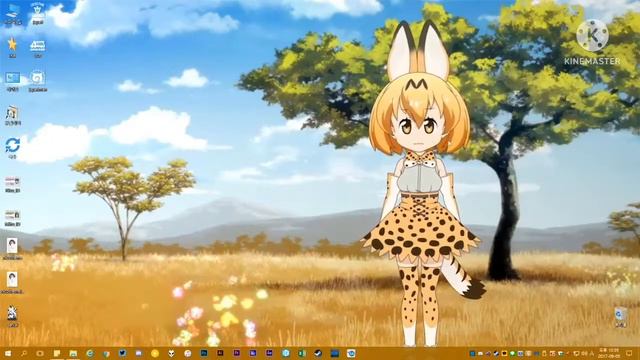Image resolution: width=640 pixels, height=360 pixels.
Task: Open the Action Center notification icon
Action: 629,353
